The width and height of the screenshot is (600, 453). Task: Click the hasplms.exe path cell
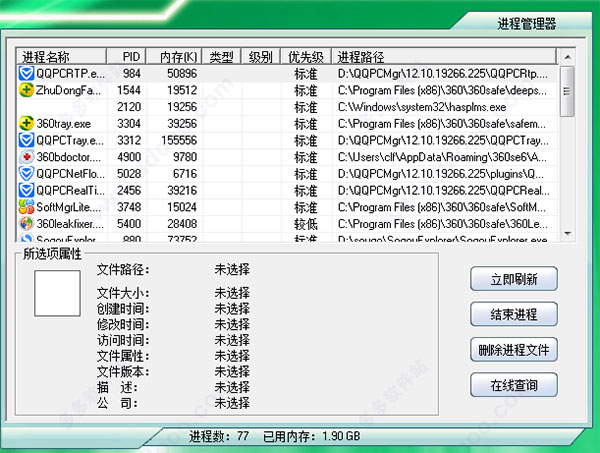(x=422, y=107)
